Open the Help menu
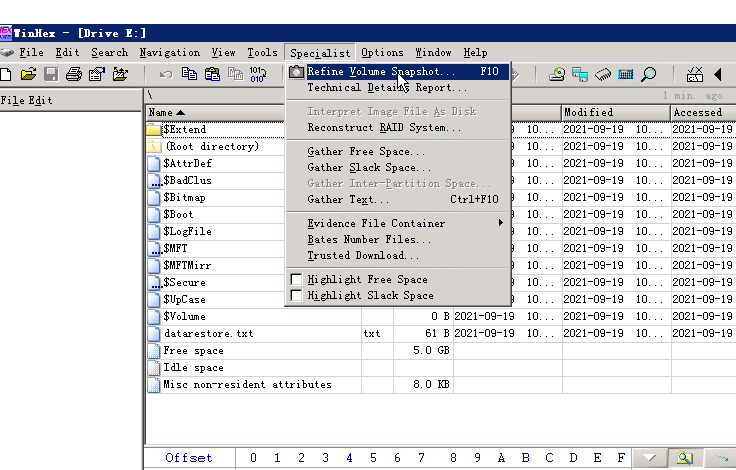 click(475, 53)
